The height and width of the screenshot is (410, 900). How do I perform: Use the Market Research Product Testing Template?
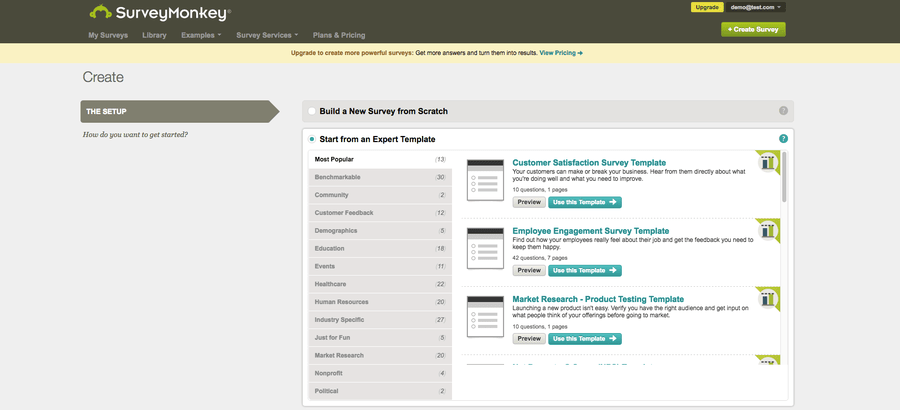pyautogui.click(x=585, y=339)
